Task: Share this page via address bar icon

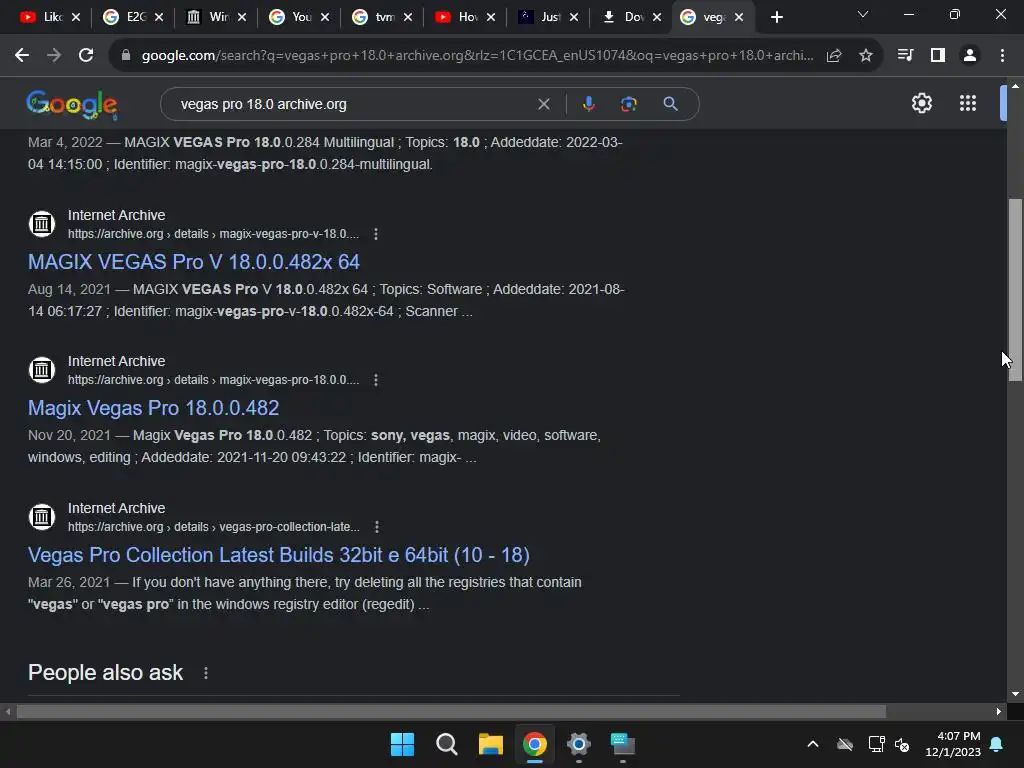Action: point(834,56)
